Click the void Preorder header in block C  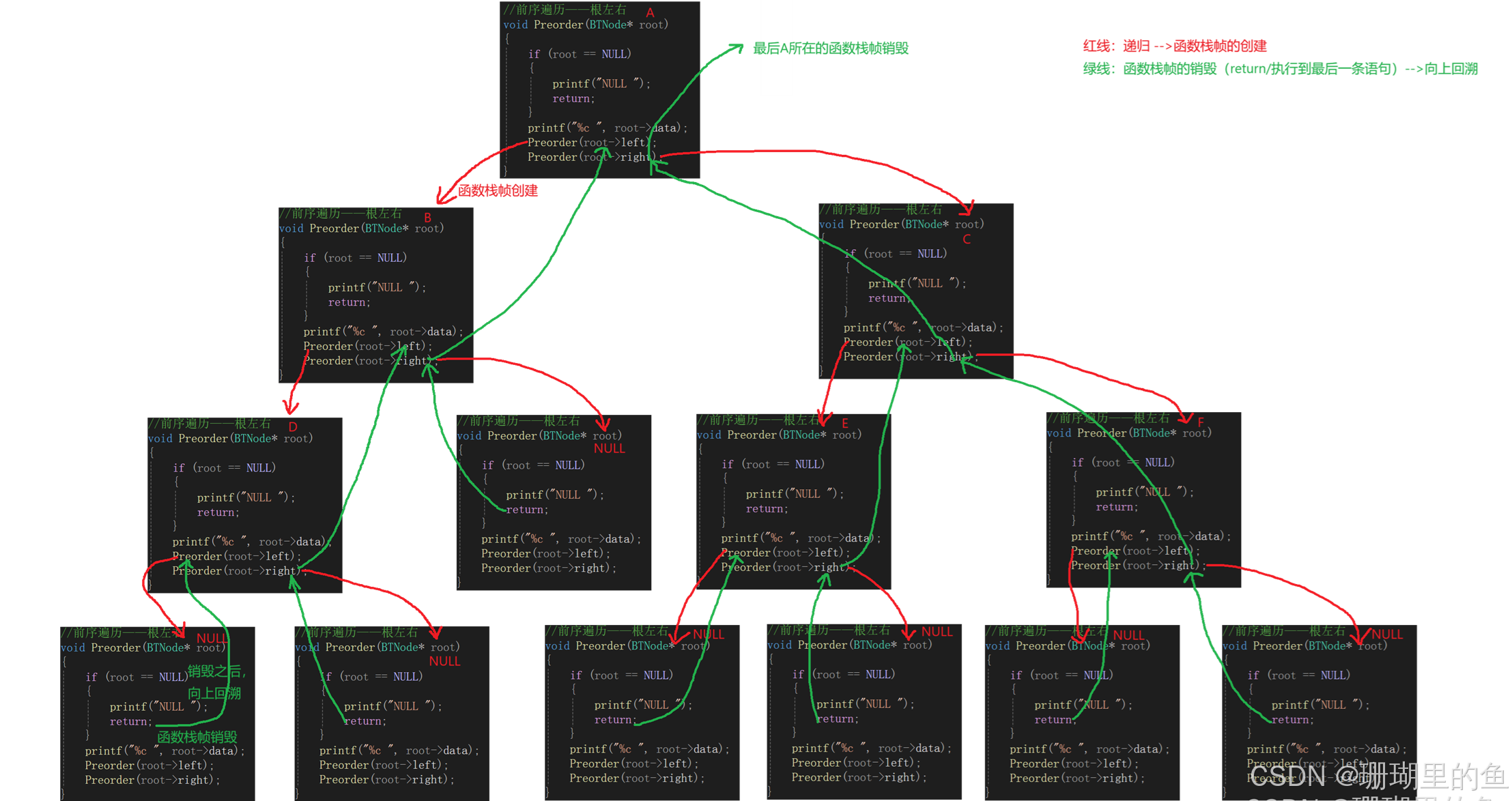click(900, 224)
